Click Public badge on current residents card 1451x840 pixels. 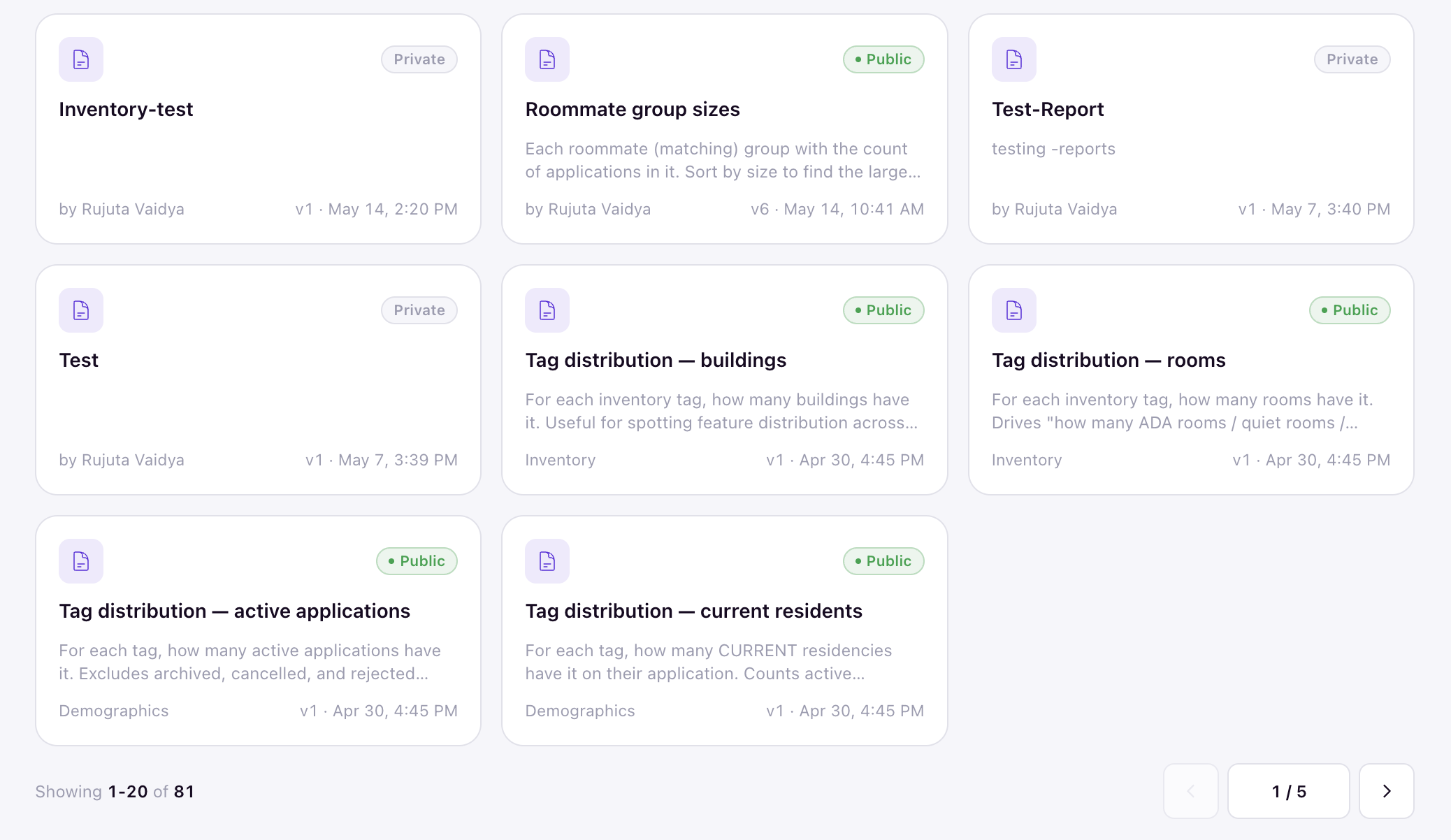click(883, 561)
